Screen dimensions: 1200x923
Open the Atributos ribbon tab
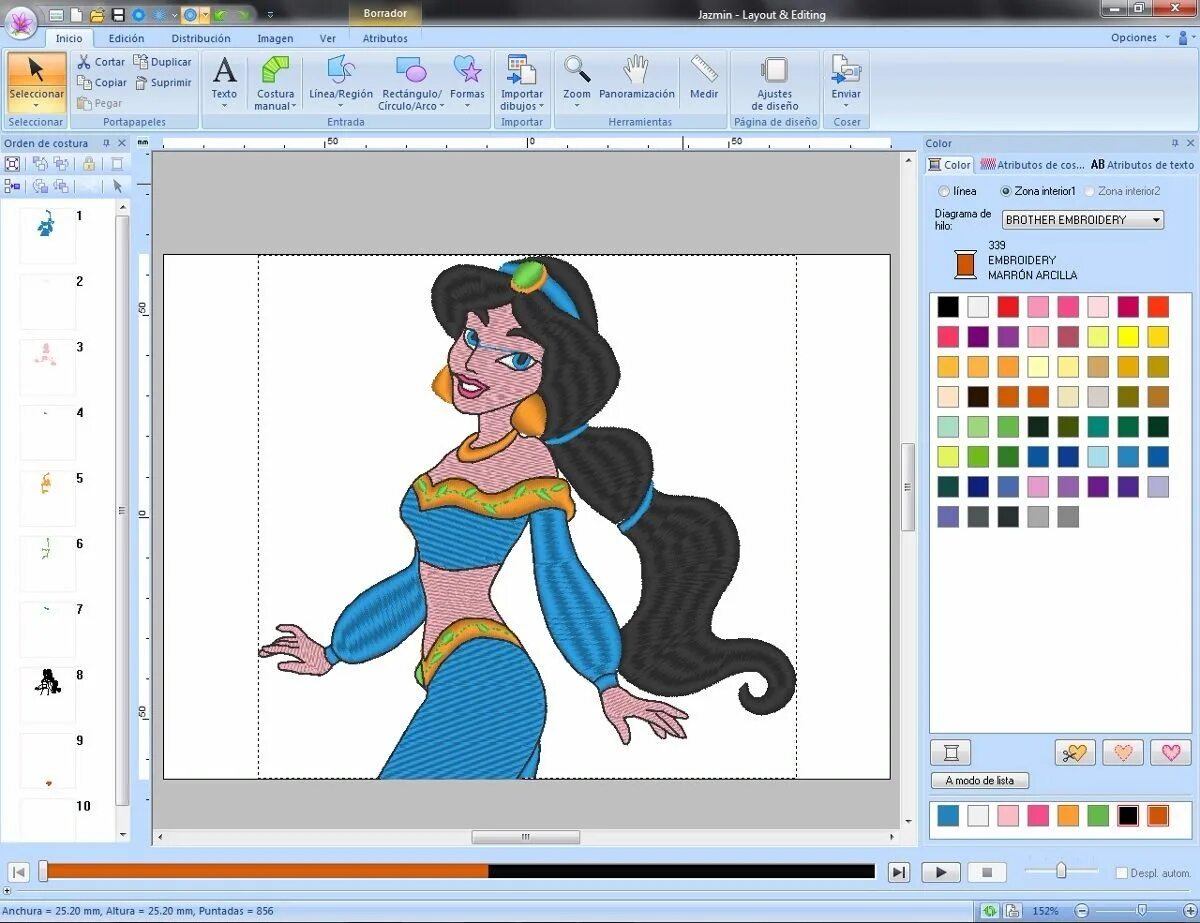[x=385, y=38]
